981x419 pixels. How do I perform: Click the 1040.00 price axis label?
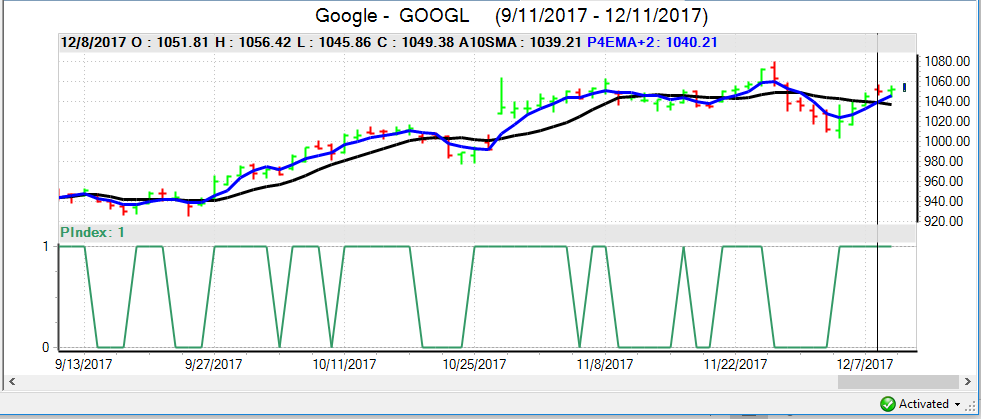coord(945,101)
